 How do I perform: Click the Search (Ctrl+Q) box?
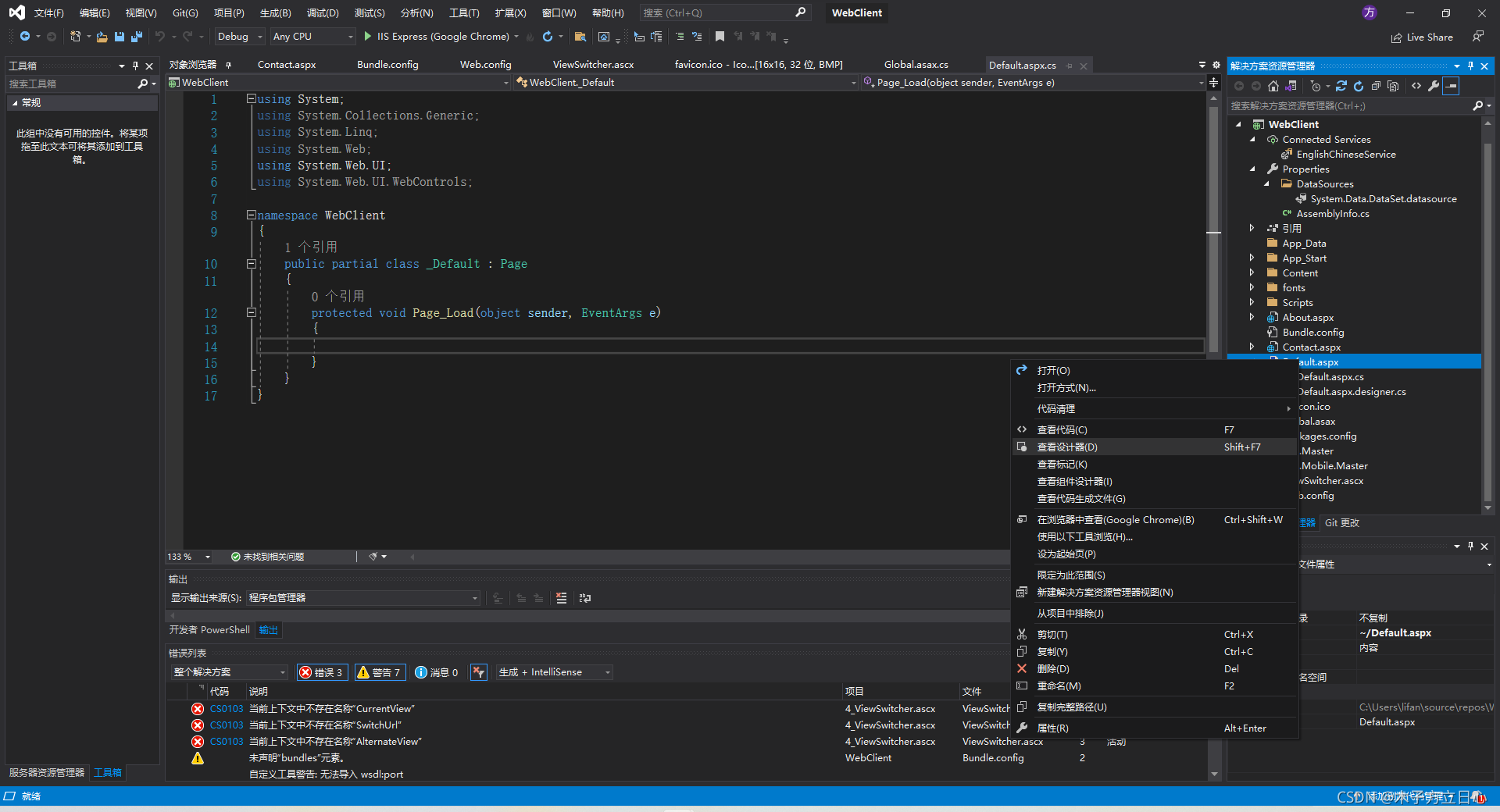tap(724, 13)
